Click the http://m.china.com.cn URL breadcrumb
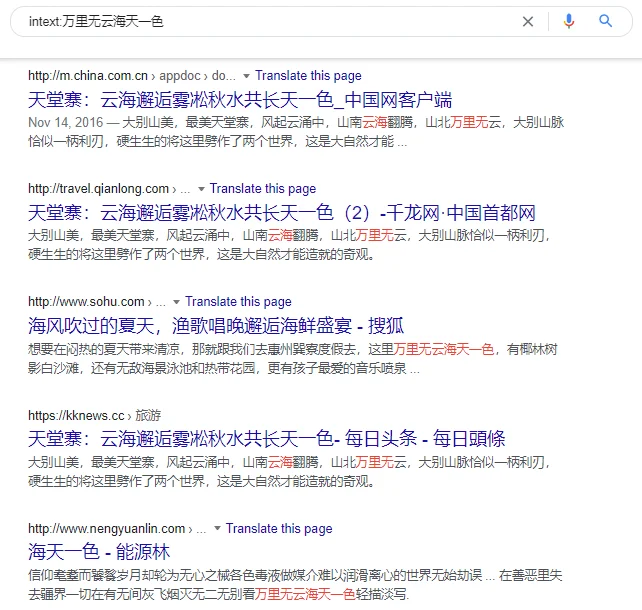This screenshot has width=642, height=610. [88, 76]
